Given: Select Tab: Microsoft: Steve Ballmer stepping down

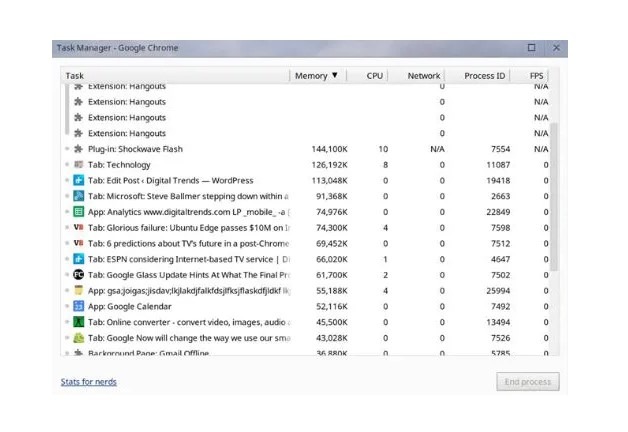Looking at the screenshot, I should 306,196.
